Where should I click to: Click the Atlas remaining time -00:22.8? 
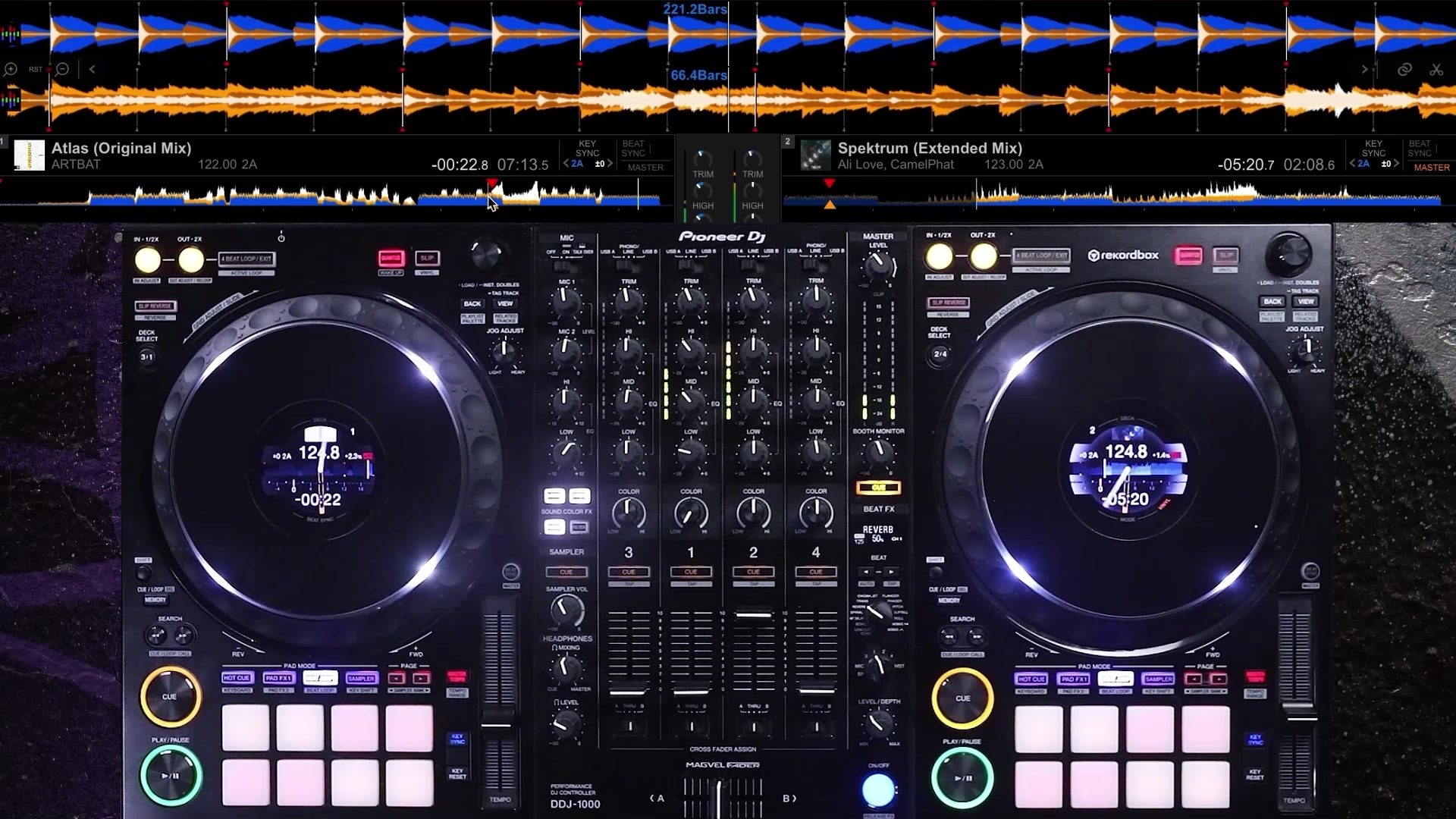[x=460, y=165]
